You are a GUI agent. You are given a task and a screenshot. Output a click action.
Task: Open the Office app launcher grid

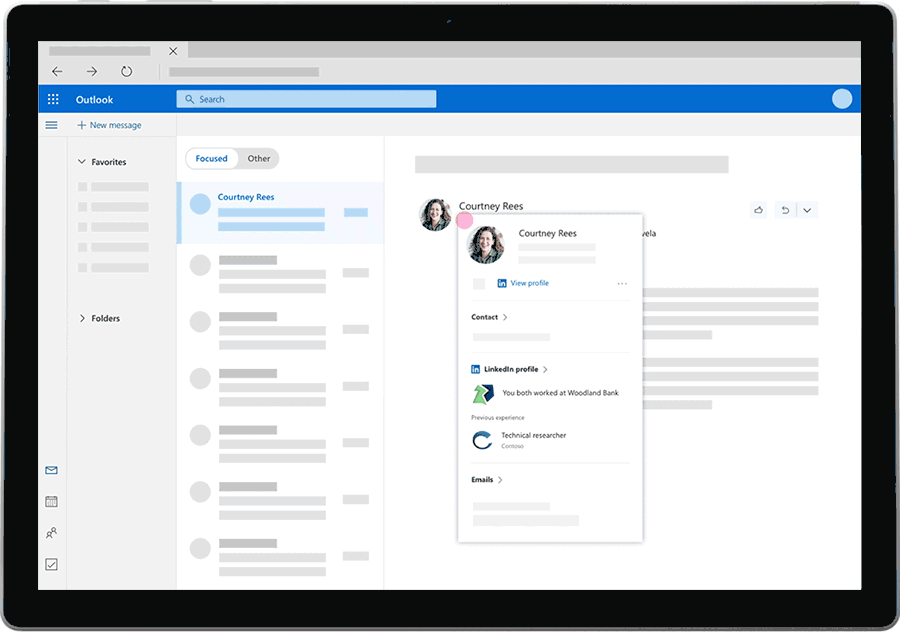[x=53, y=99]
